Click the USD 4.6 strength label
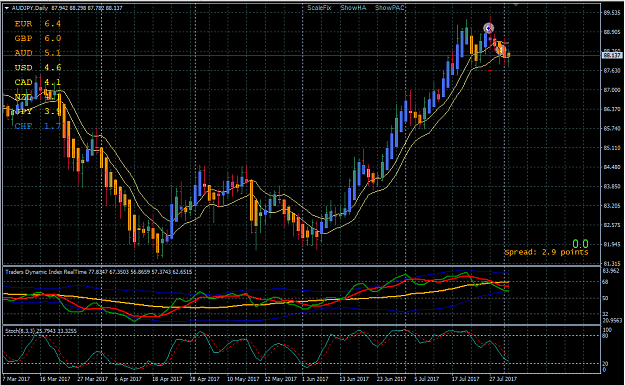Screen dimensions: 625x385 point(38,68)
